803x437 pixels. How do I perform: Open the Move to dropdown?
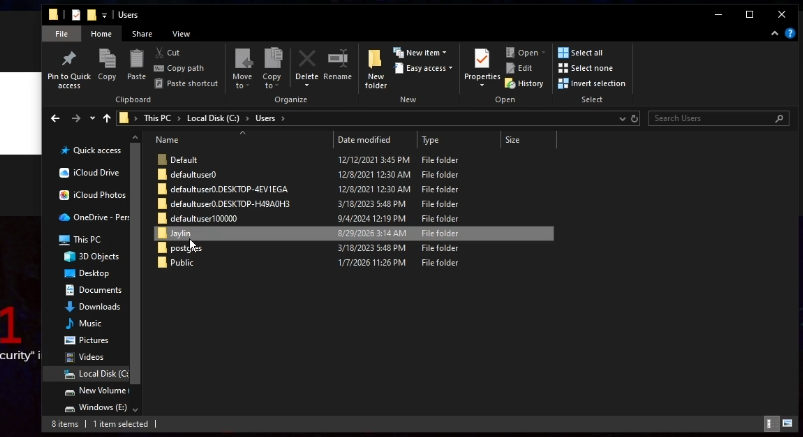(242, 81)
